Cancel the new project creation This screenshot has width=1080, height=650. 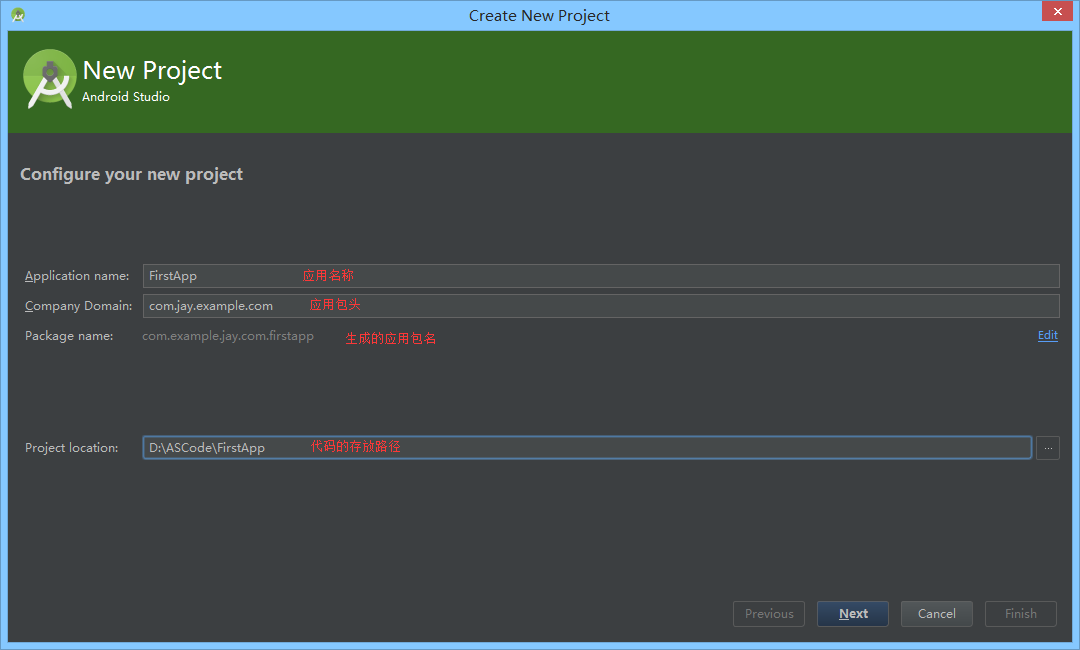(936, 613)
